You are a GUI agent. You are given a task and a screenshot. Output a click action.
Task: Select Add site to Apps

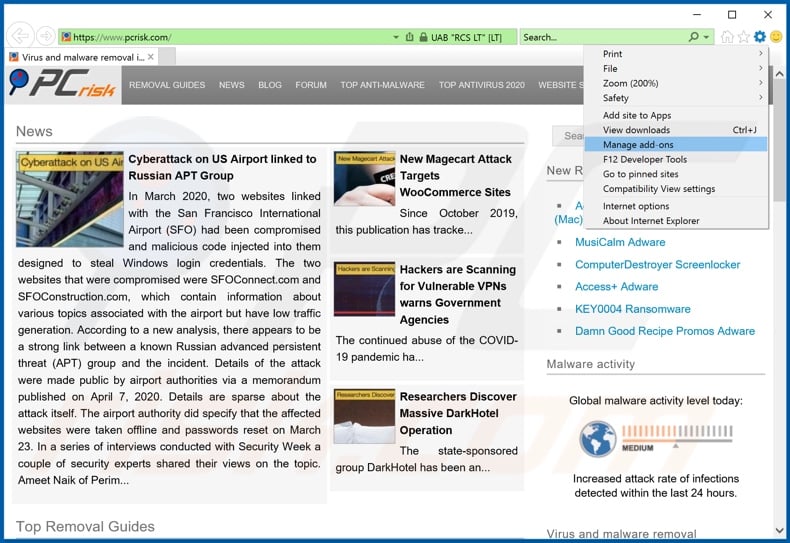[x=676, y=115]
